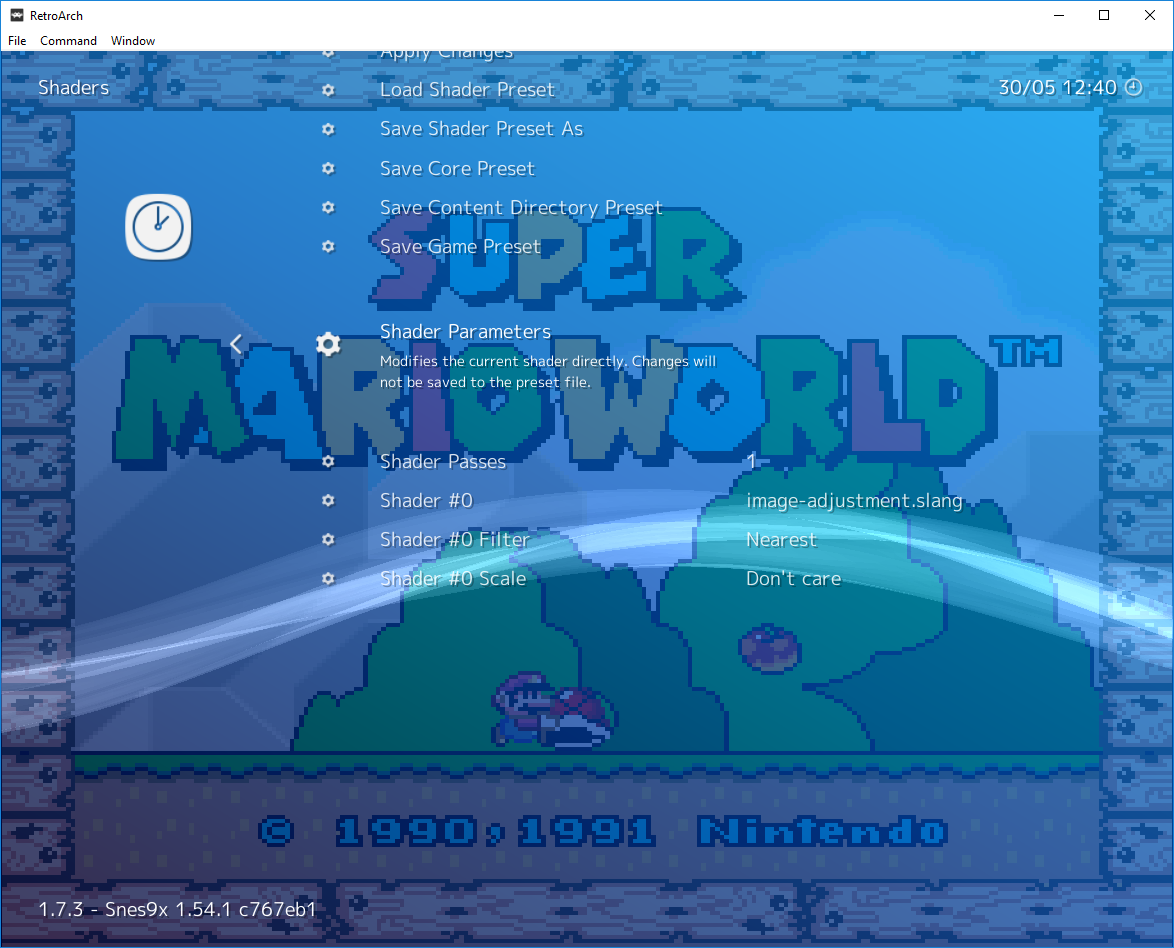
Task: Click the Shader Passes value to increase it
Action: pos(751,462)
